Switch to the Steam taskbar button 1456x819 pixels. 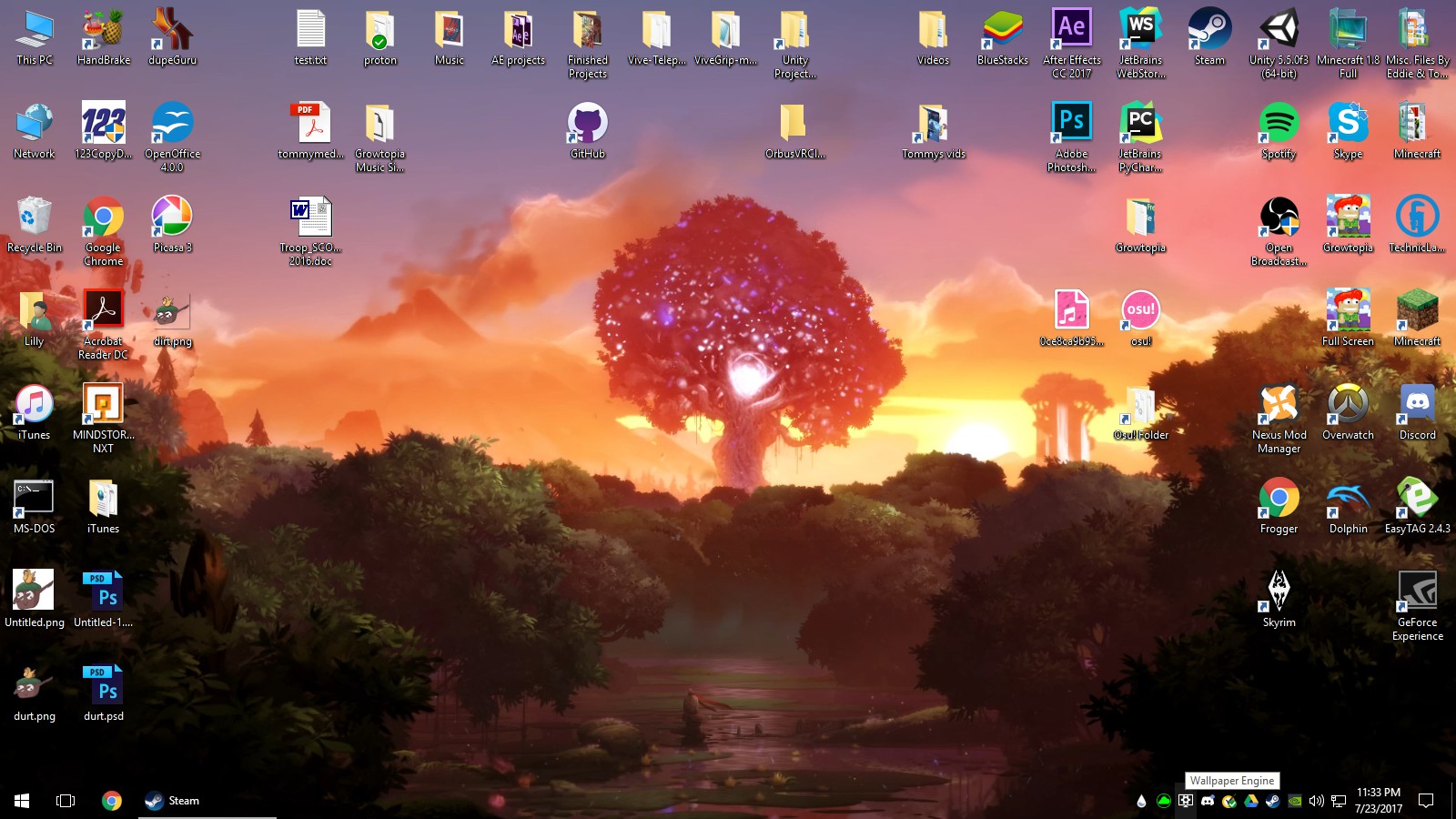point(207,801)
